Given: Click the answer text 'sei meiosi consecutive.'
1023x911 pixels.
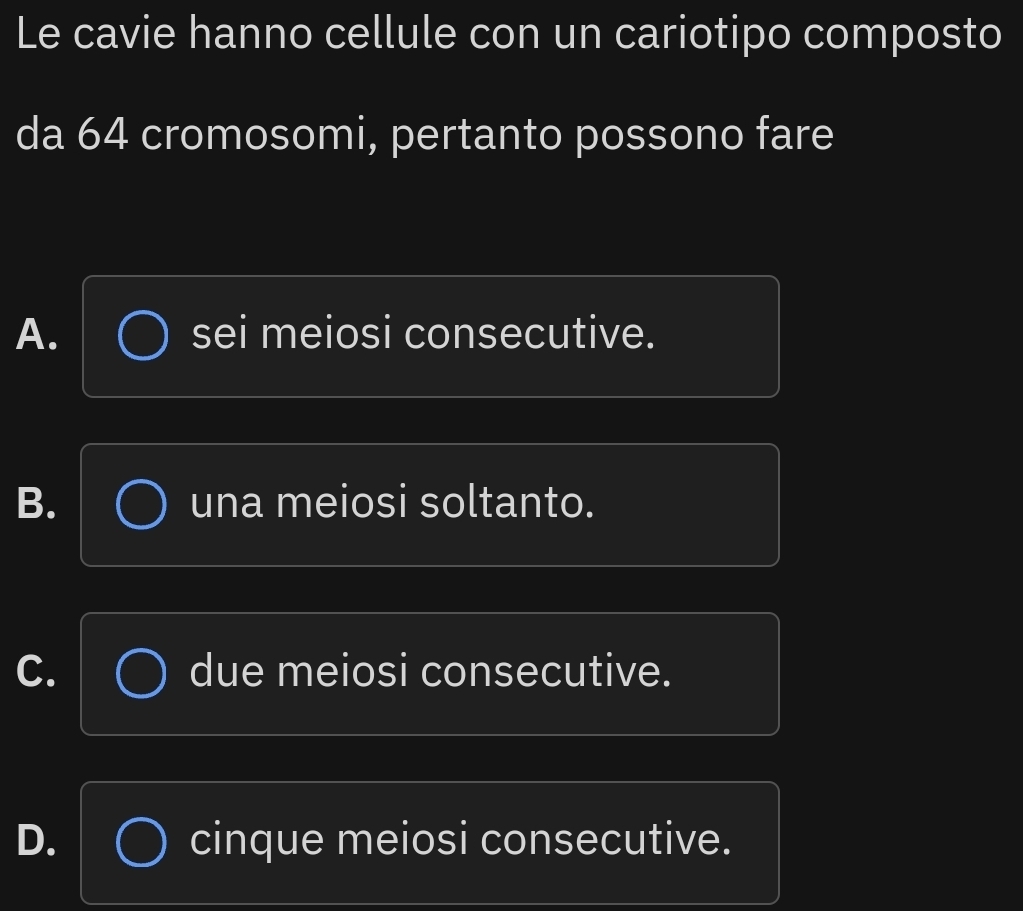Looking at the screenshot, I should (424, 335).
